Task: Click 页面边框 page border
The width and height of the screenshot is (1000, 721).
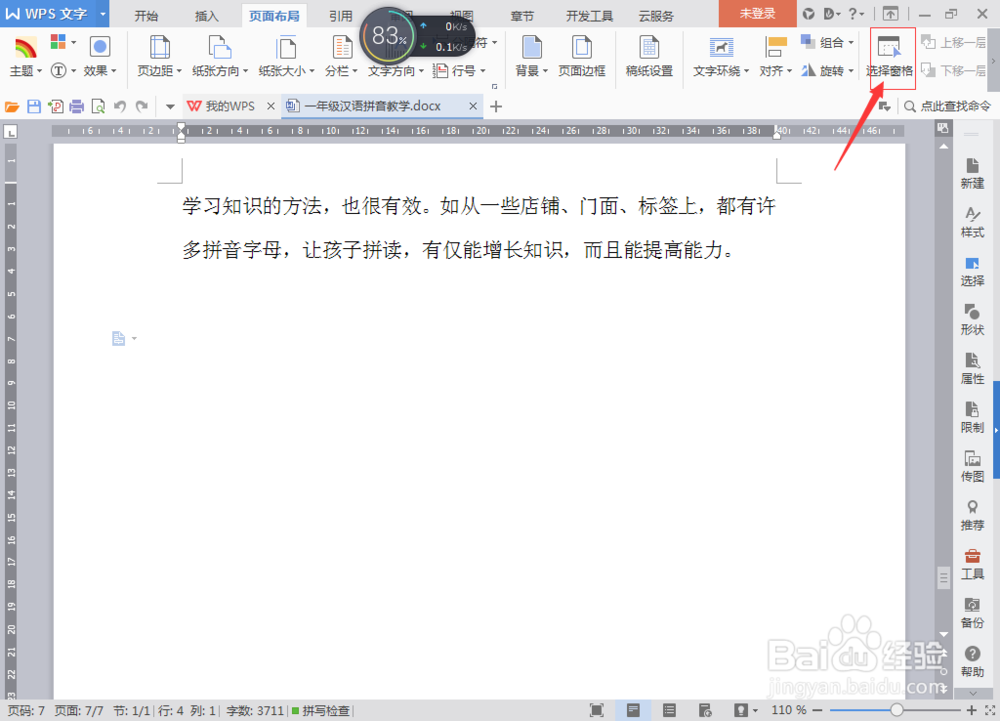Action: [582, 55]
